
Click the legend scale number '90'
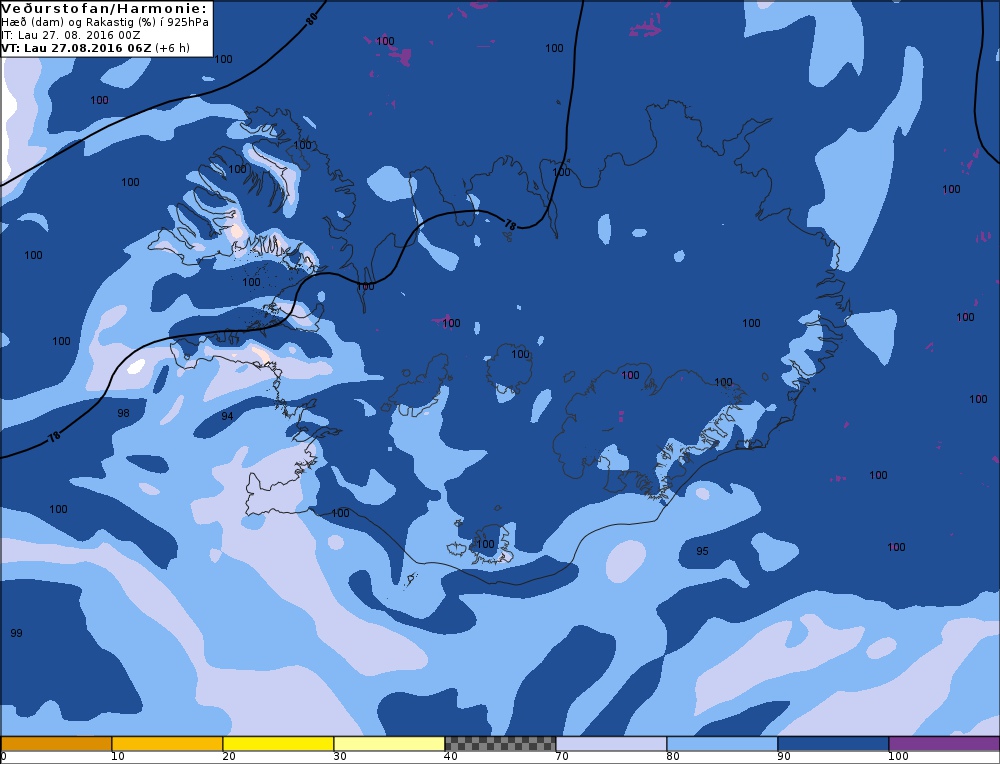[784, 756]
